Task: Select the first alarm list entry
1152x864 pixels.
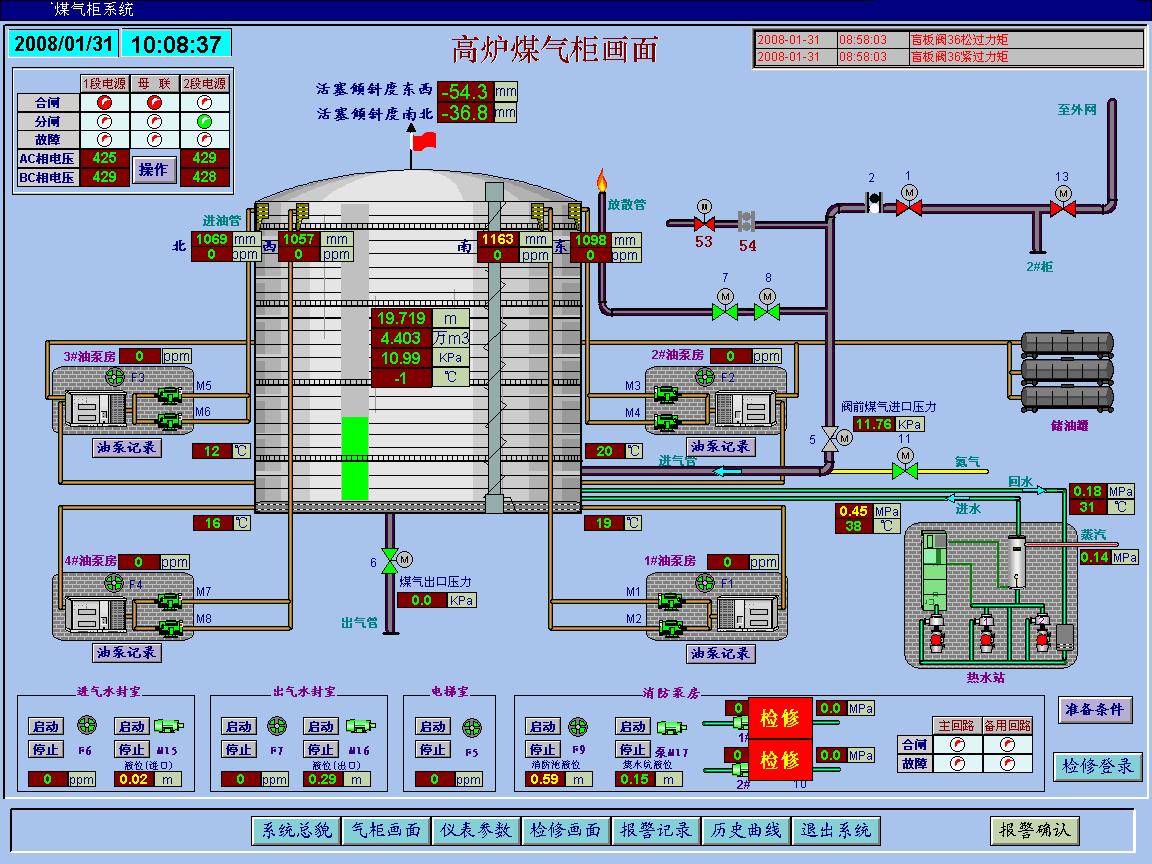Action: 947,39
